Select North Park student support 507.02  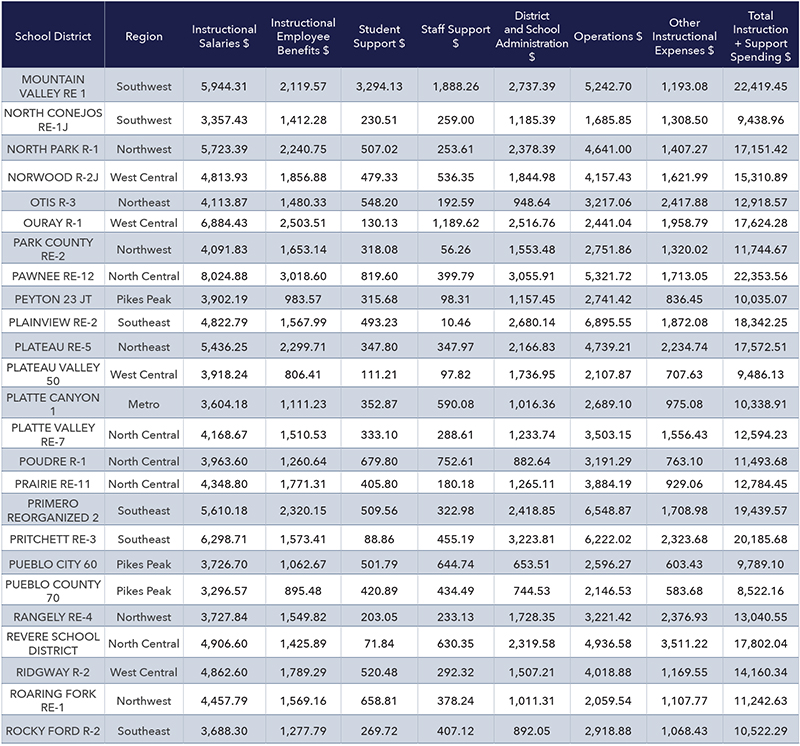[x=379, y=149]
